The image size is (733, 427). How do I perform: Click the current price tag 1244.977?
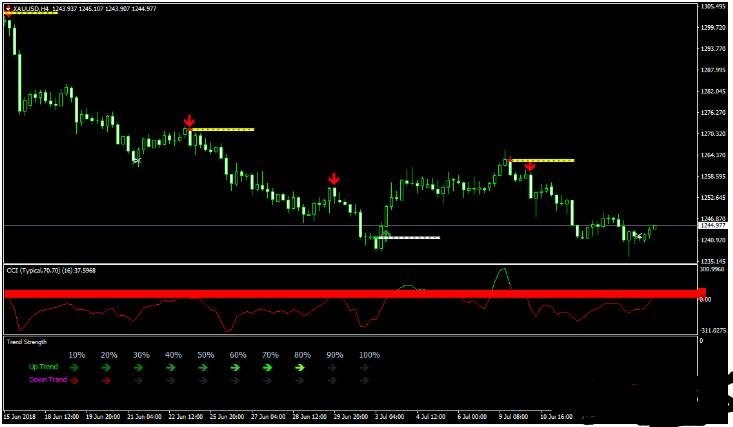pos(712,225)
